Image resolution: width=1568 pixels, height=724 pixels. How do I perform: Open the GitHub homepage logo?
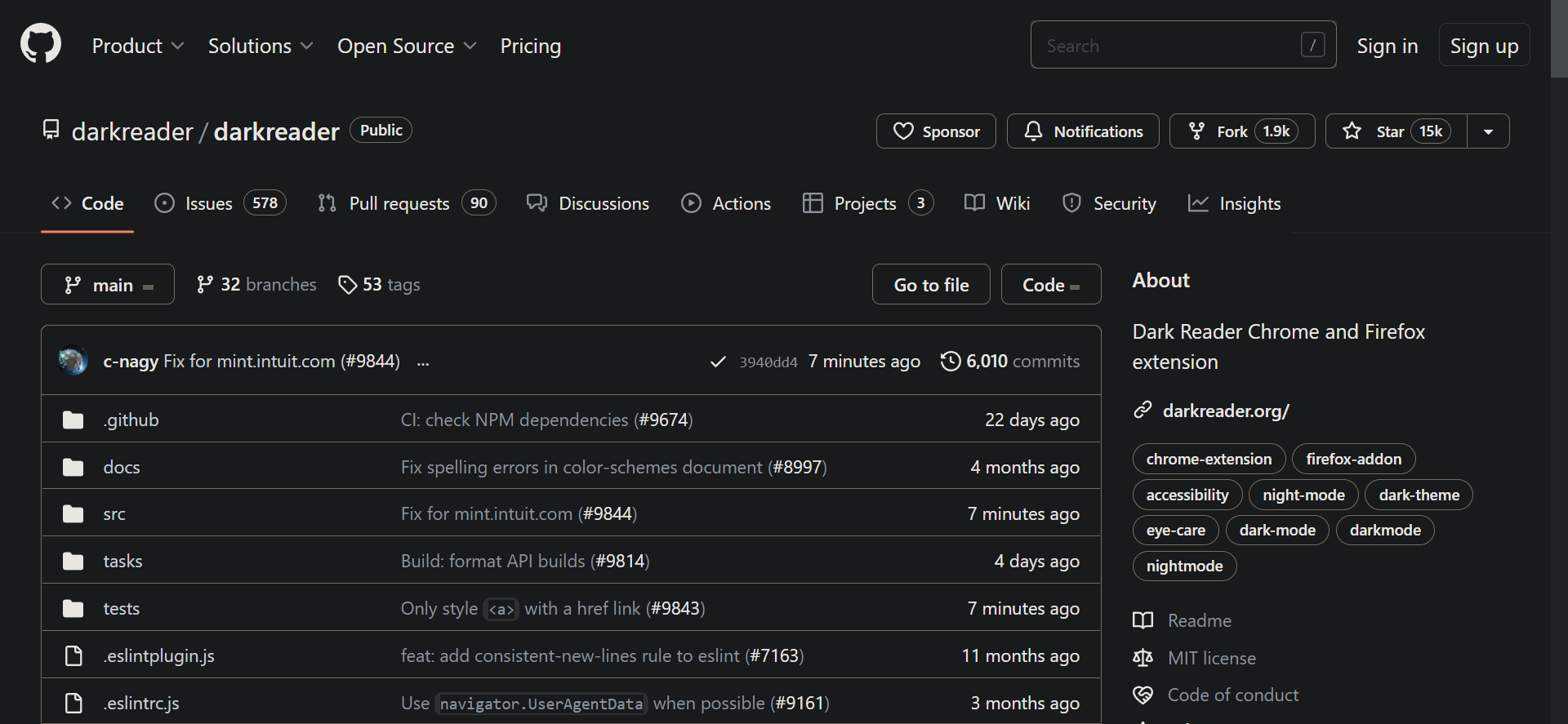pos(41,44)
